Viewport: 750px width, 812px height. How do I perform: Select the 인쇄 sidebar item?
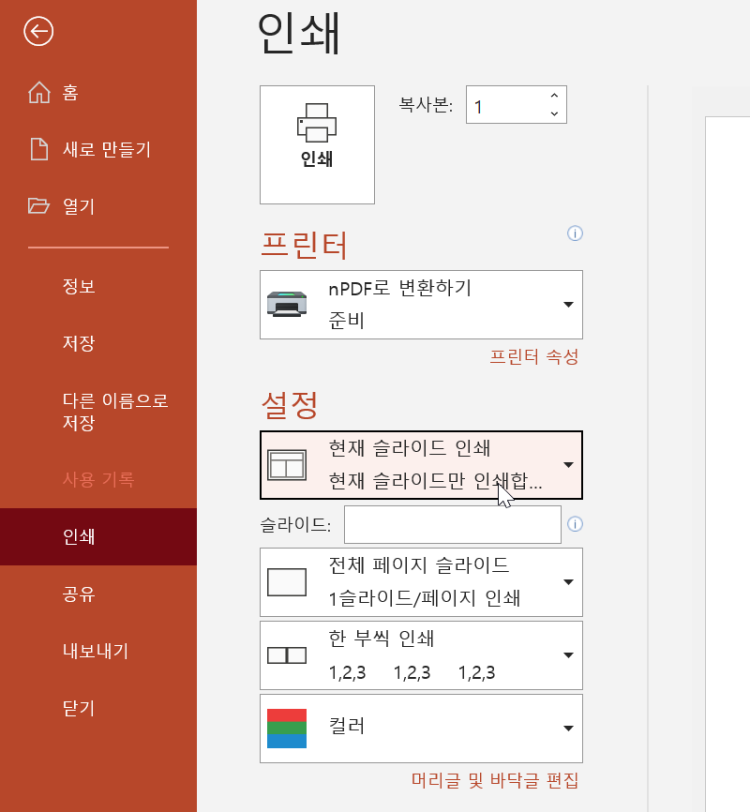point(98,536)
